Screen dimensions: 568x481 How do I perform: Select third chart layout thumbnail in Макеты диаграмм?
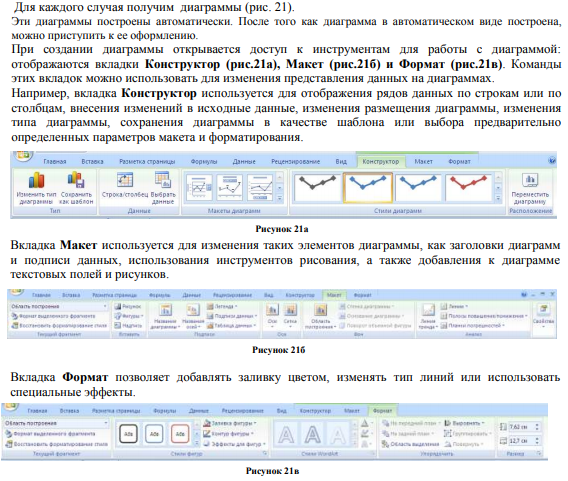[260, 187]
